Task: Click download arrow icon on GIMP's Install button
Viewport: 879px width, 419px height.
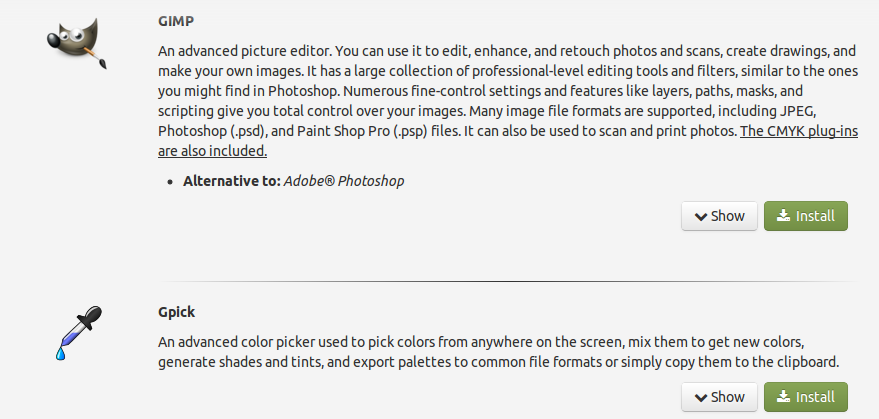Action: click(783, 216)
